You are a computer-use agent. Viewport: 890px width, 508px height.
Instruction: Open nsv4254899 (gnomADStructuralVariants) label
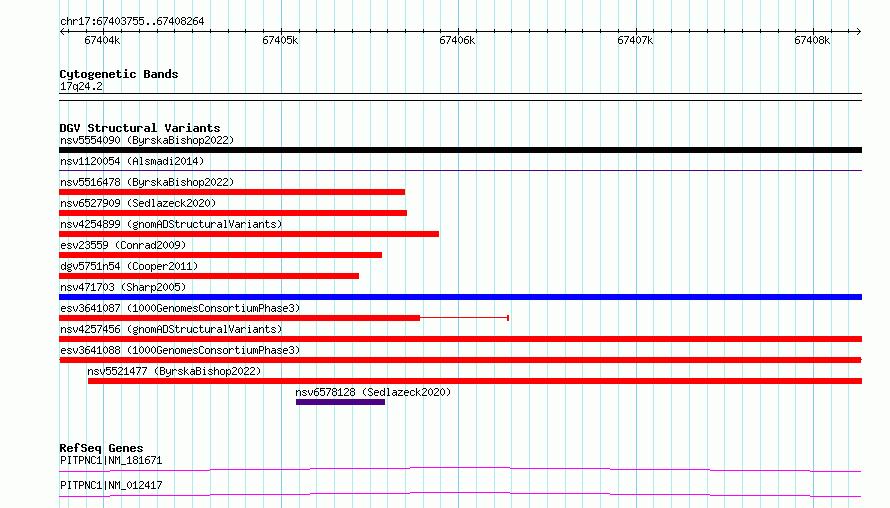click(x=171, y=224)
